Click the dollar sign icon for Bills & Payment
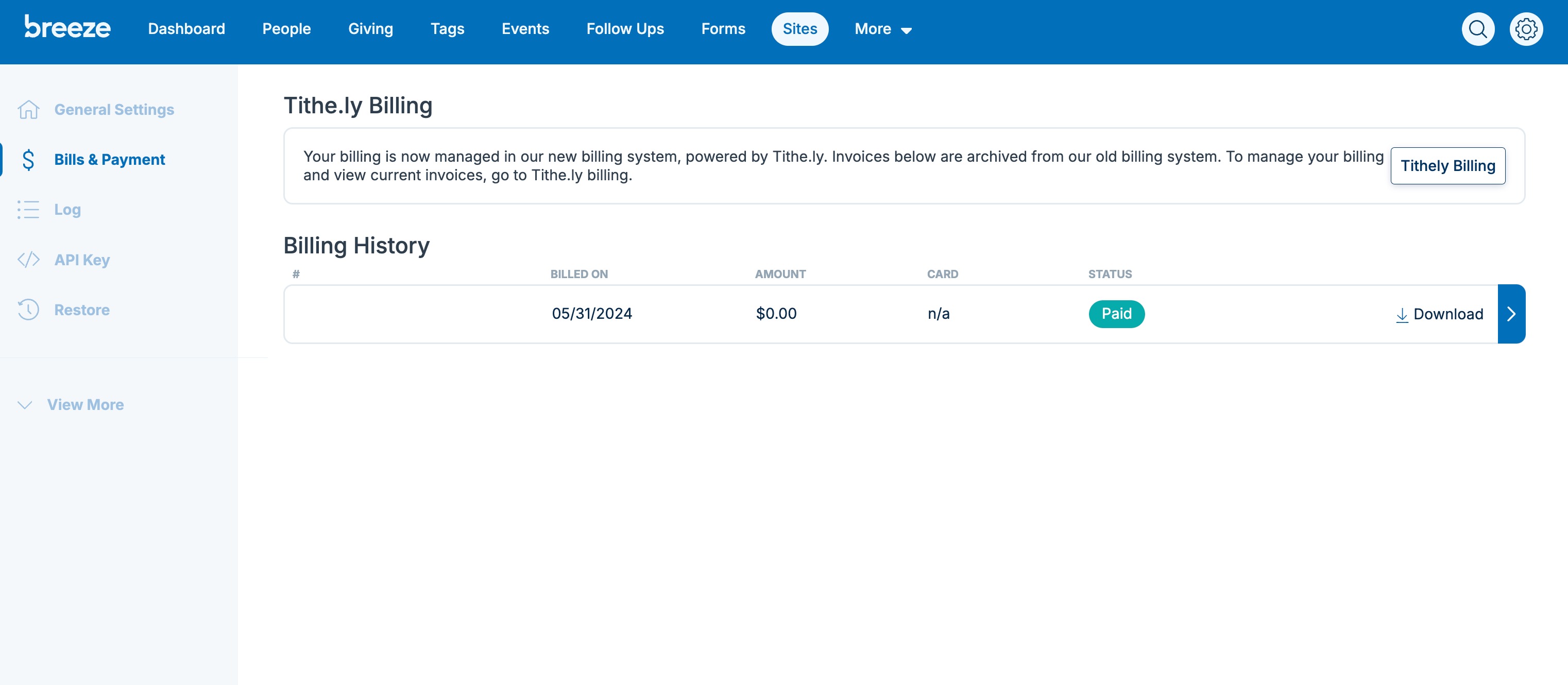Image resolution: width=1568 pixels, height=685 pixels. pyautogui.click(x=28, y=159)
